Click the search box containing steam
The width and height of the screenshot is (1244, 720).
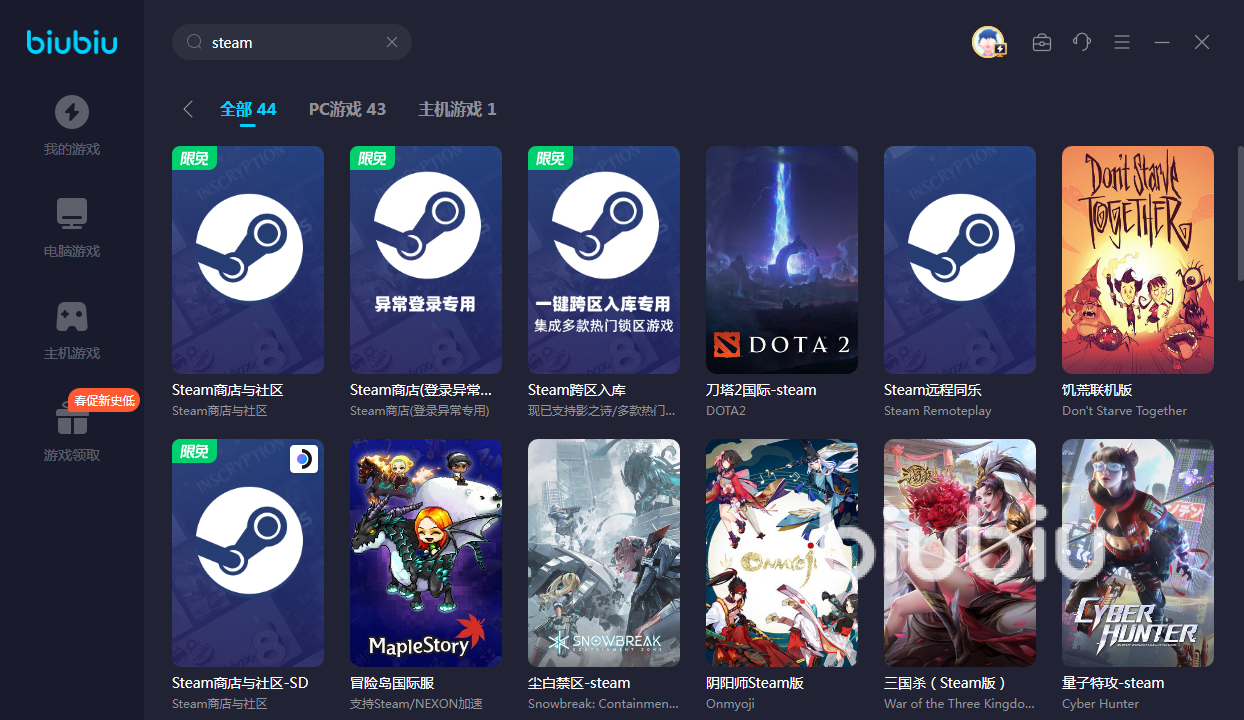[x=290, y=42]
